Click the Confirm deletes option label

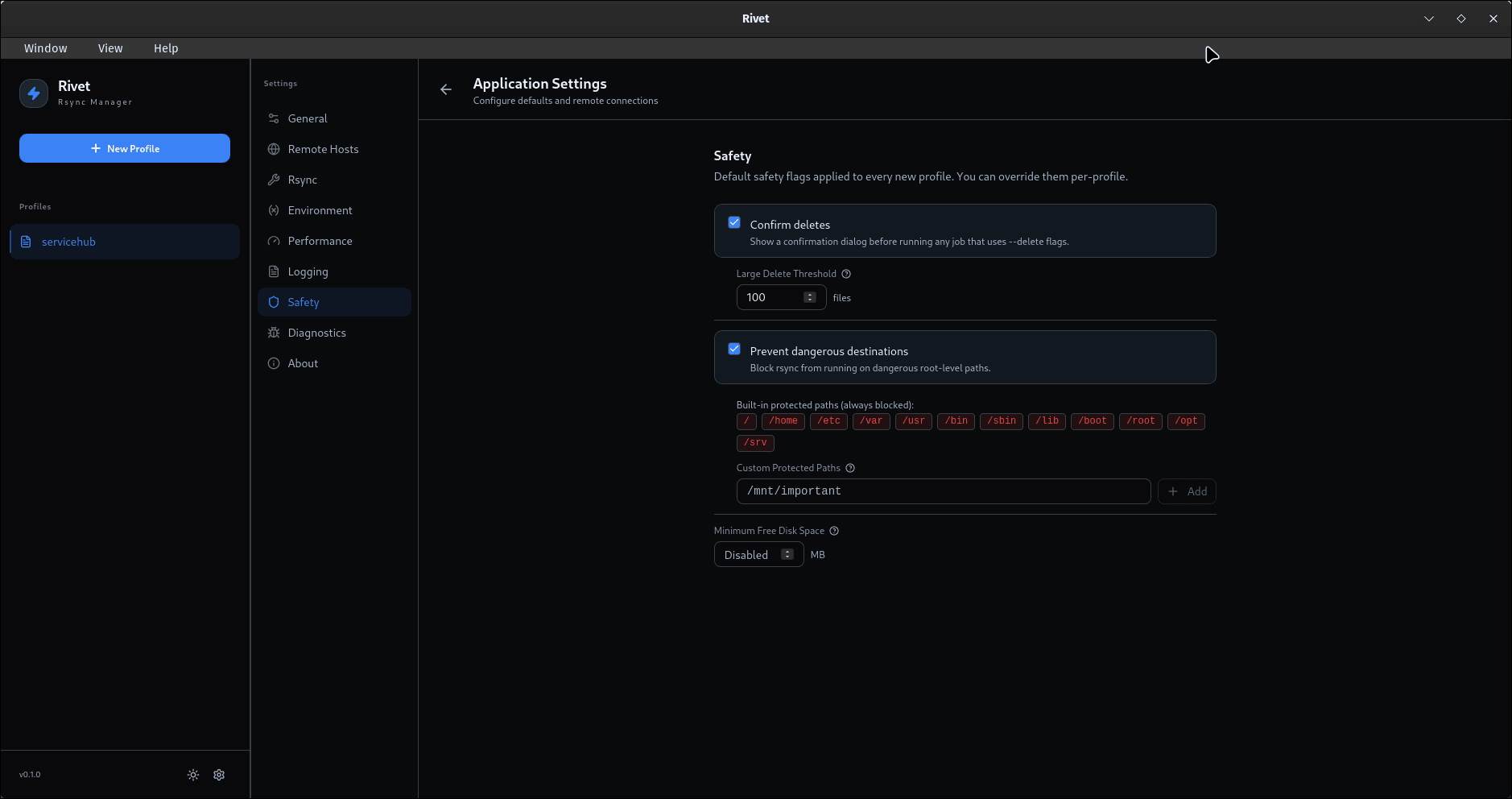pyautogui.click(x=790, y=225)
